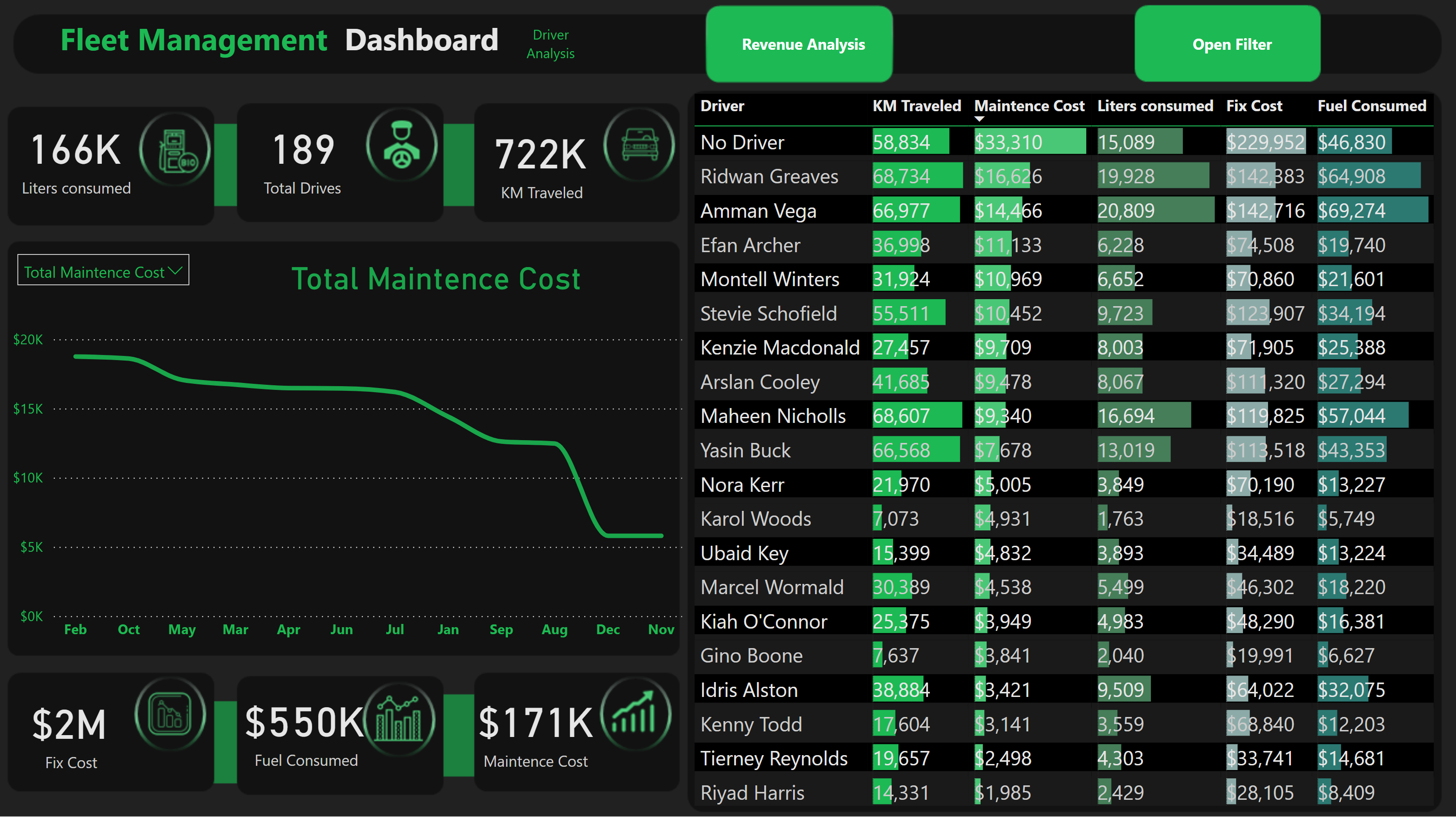Viewport: 1456px width, 817px height.
Task: Click the $550K Fuel Consumed value
Action: 304,723
